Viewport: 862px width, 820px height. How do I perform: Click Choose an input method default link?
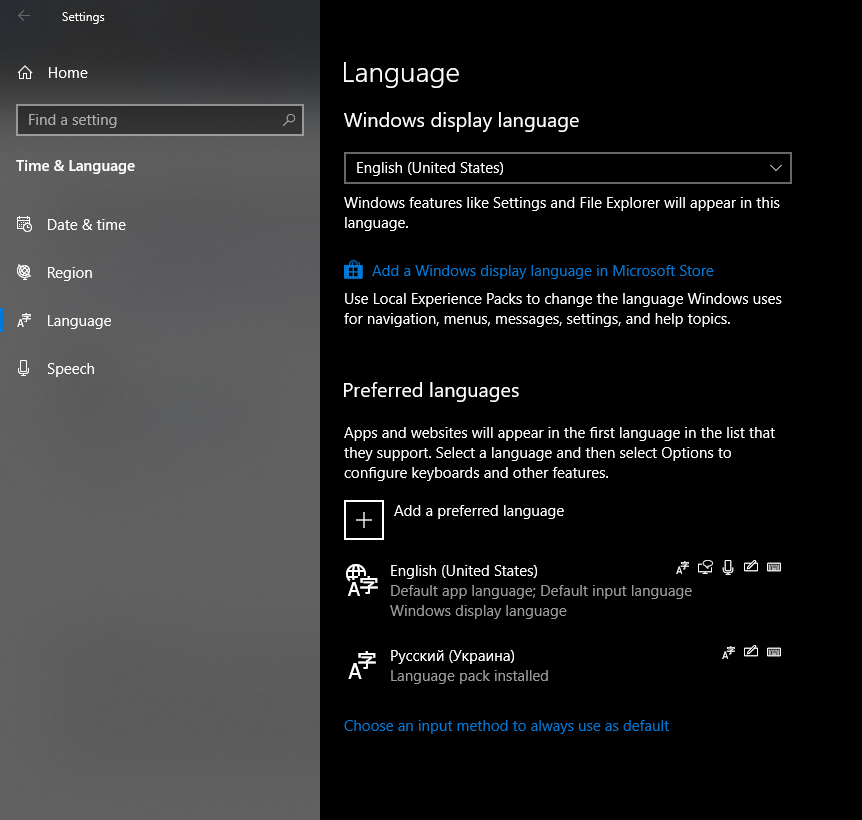coord(506,725)
